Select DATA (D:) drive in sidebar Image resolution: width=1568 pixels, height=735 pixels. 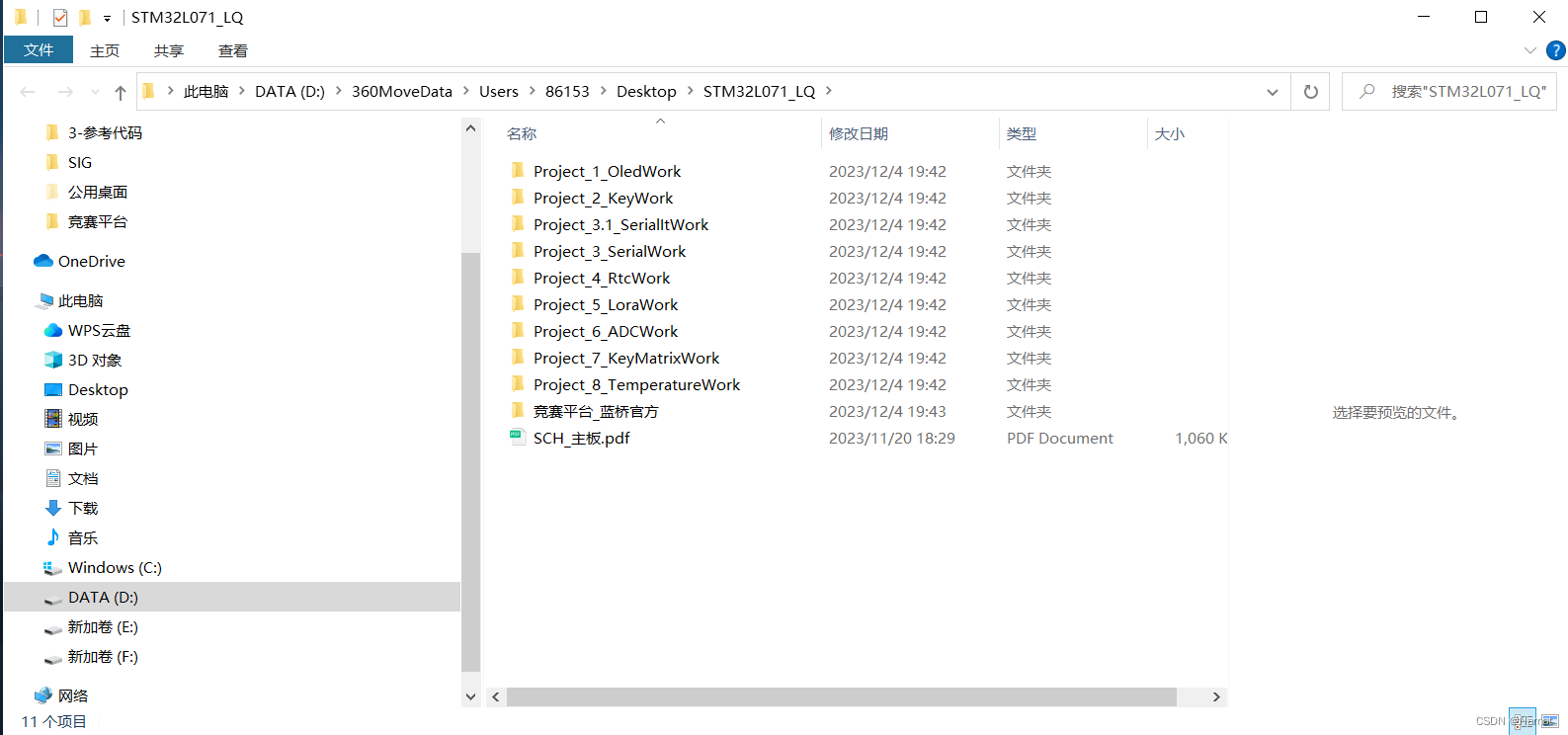tap(232, 597)
